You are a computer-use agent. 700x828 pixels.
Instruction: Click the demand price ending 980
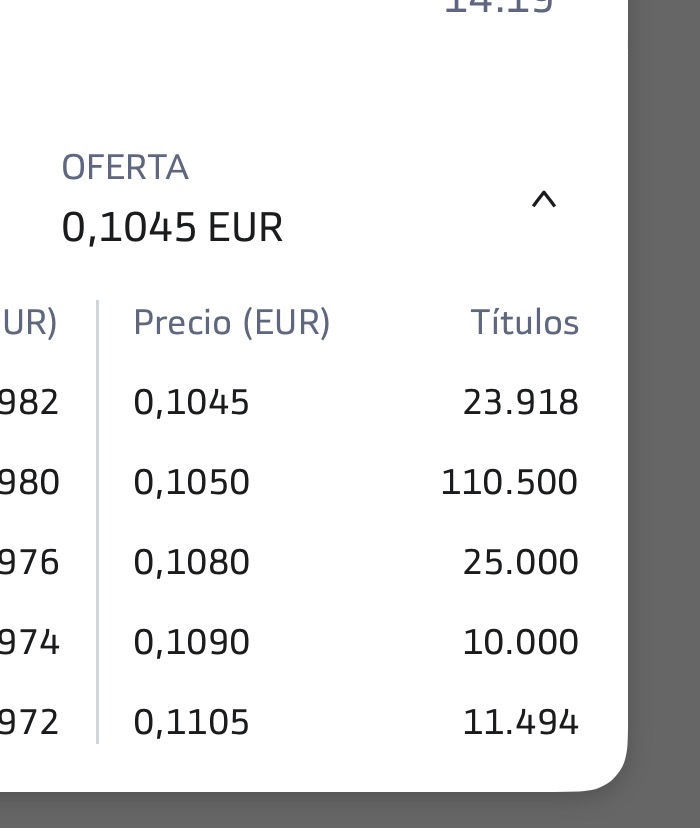click(29, 482)
